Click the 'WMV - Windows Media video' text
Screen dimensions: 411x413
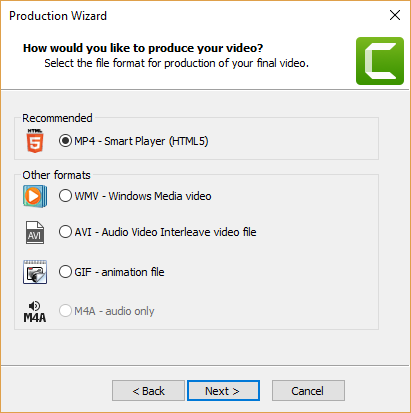143,196
